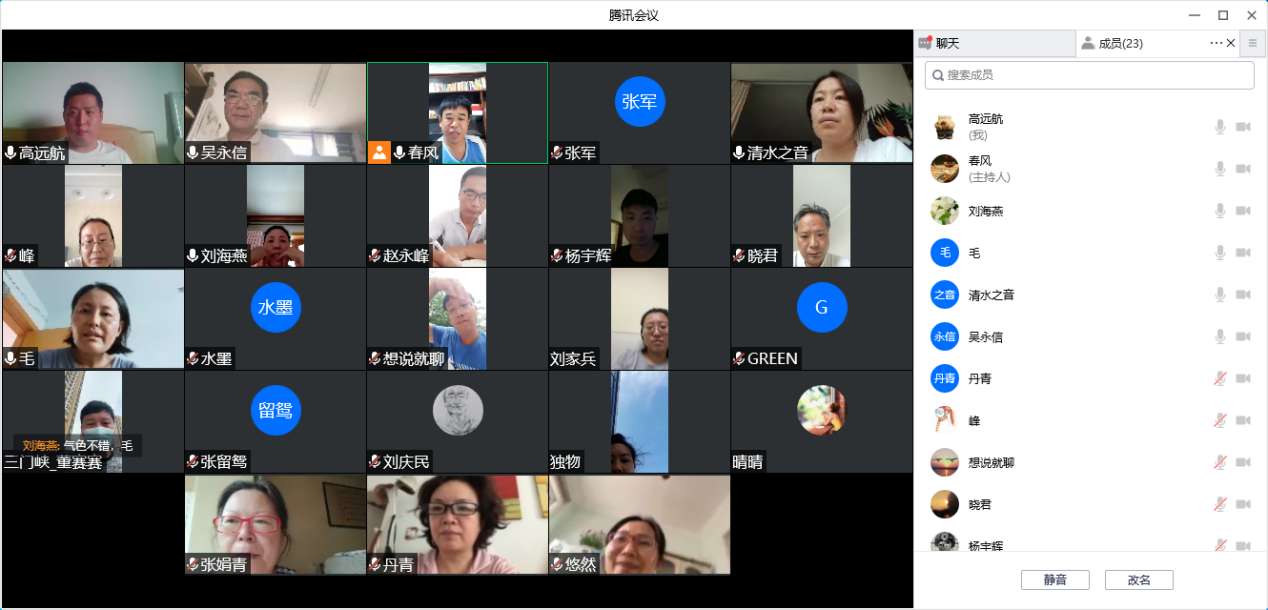Select the 想说就聊 video tile

tap(457, 319)
